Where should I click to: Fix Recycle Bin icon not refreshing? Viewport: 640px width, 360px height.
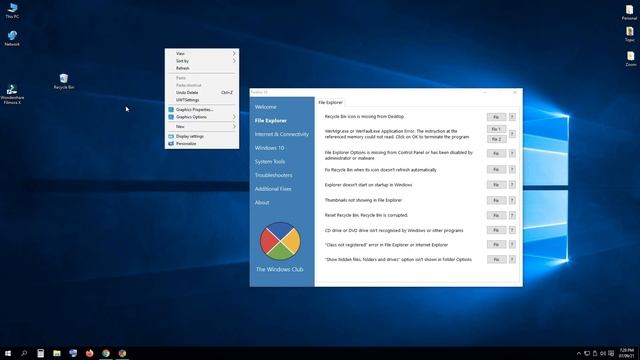point(496,169)
